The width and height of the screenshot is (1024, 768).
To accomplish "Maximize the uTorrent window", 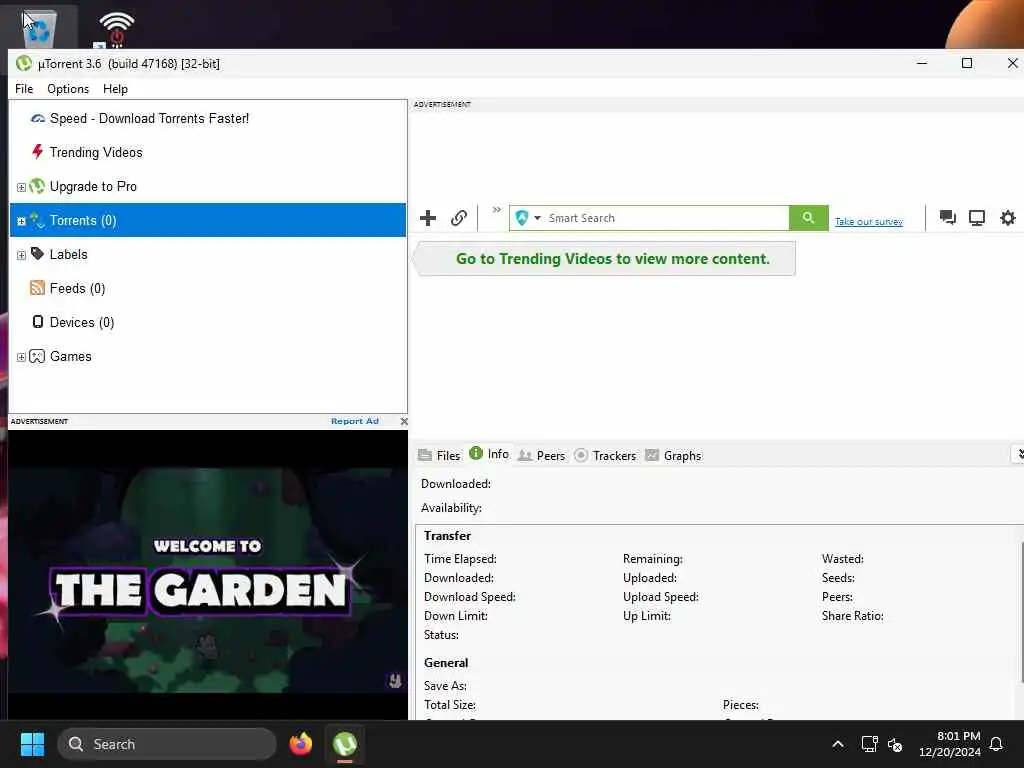I will click(x=967, y=63).
